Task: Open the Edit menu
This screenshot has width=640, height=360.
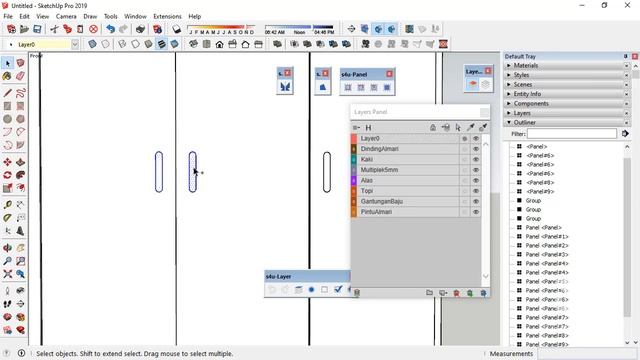Action: (24, 16)
